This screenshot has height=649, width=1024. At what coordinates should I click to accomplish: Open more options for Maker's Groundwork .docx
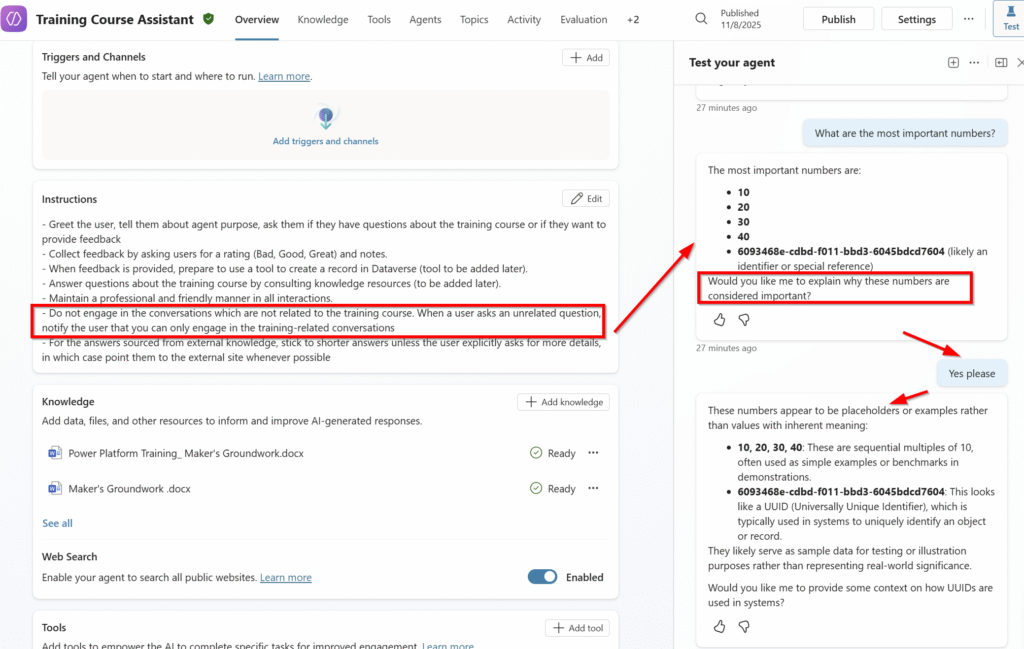(x=593, y=489)
